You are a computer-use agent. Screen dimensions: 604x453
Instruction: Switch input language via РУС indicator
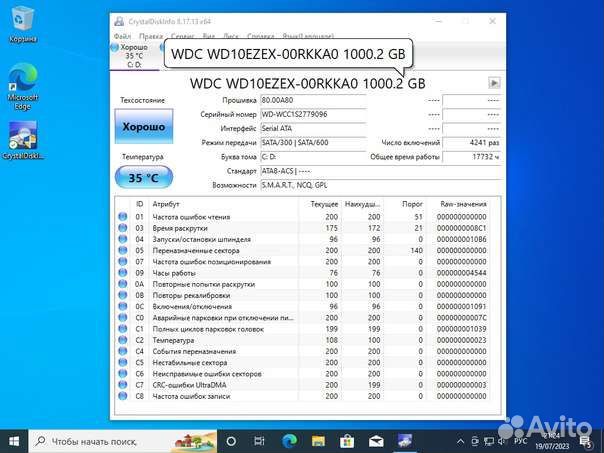520,441
